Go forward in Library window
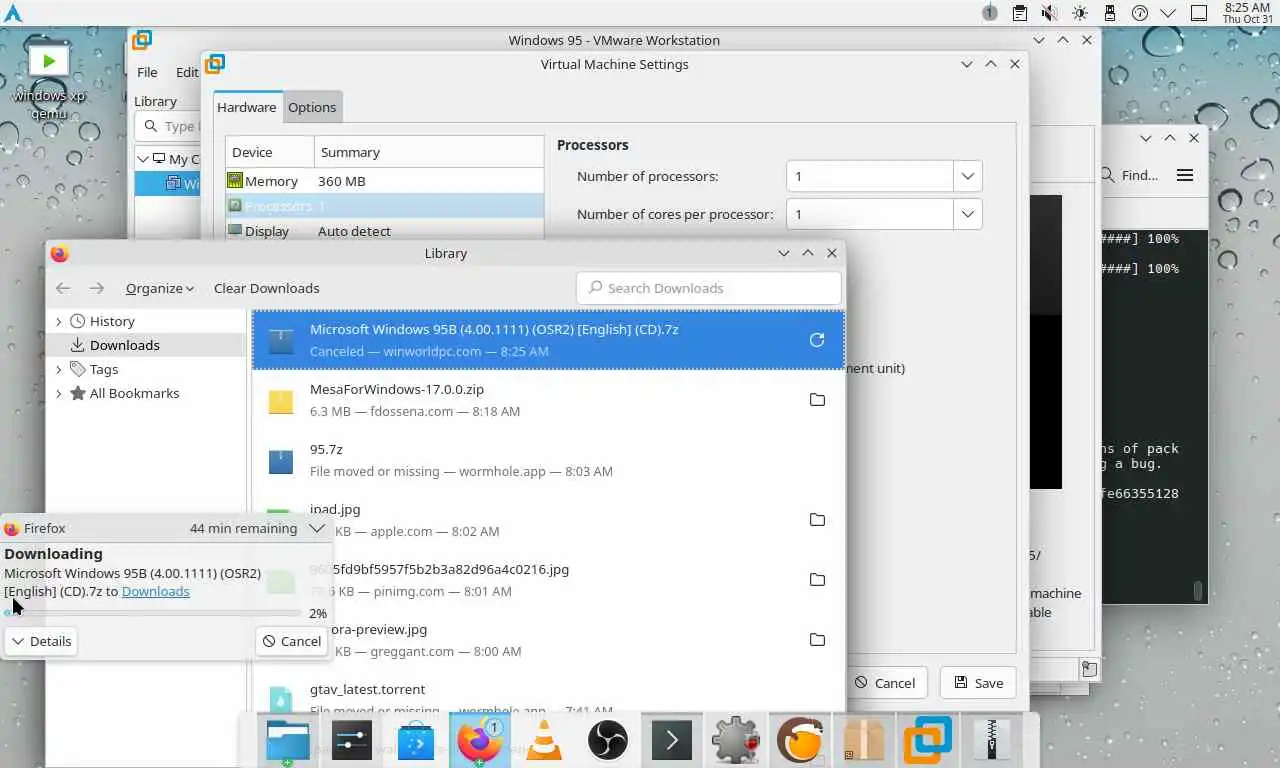The width and height of the screenshot is (1280, 768). tap(96, 288)
